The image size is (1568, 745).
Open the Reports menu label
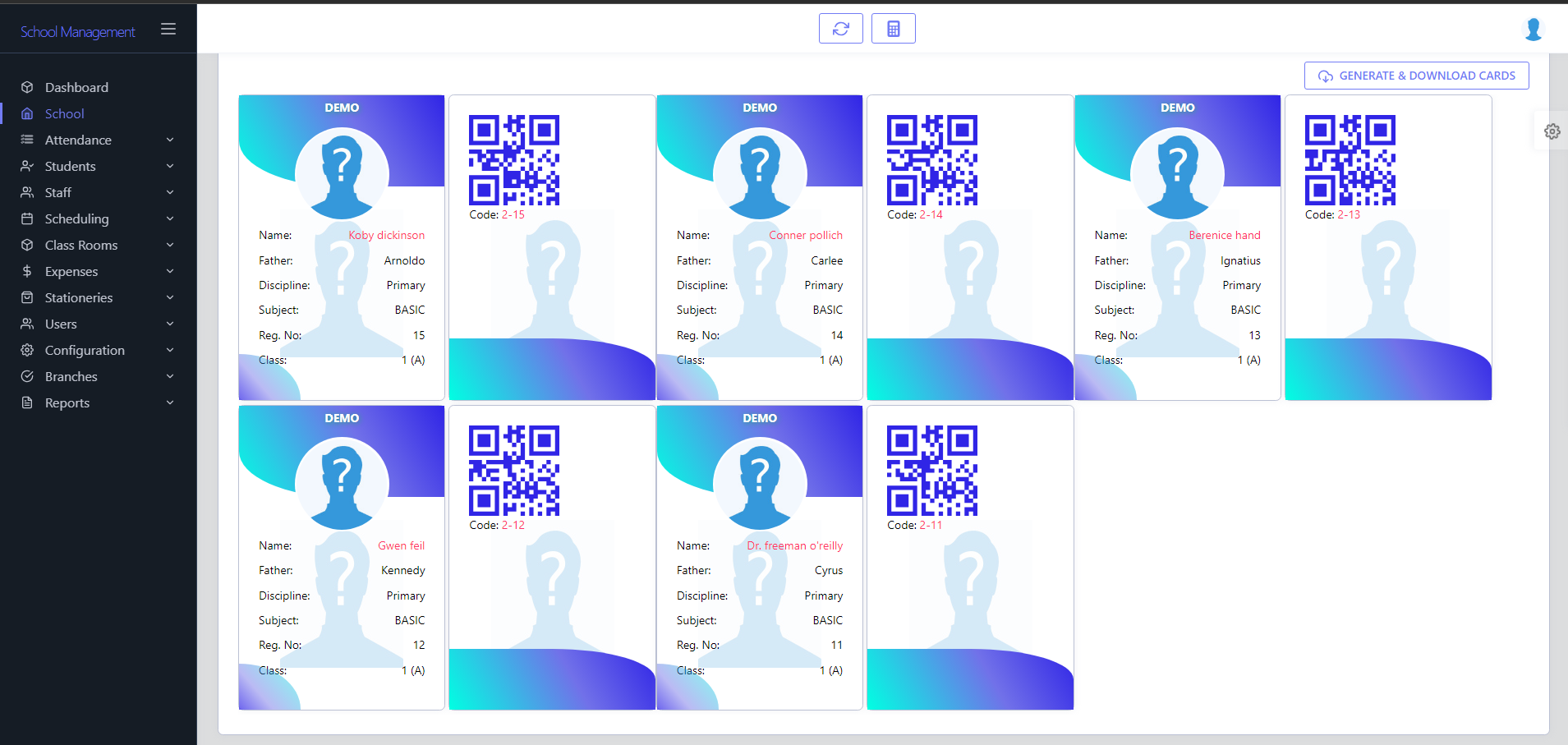67,402
